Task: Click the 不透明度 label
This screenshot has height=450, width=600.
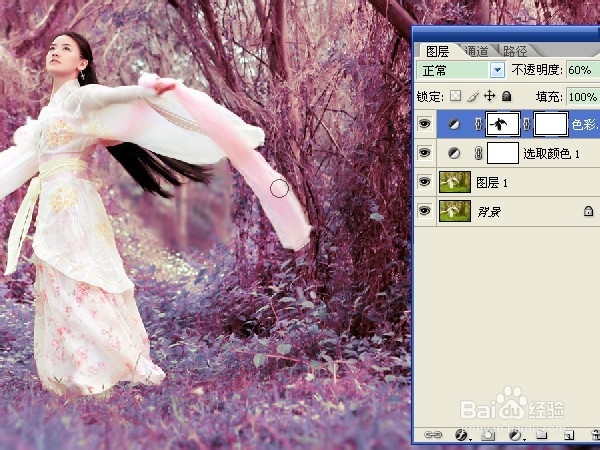Action: pos(537,70)
